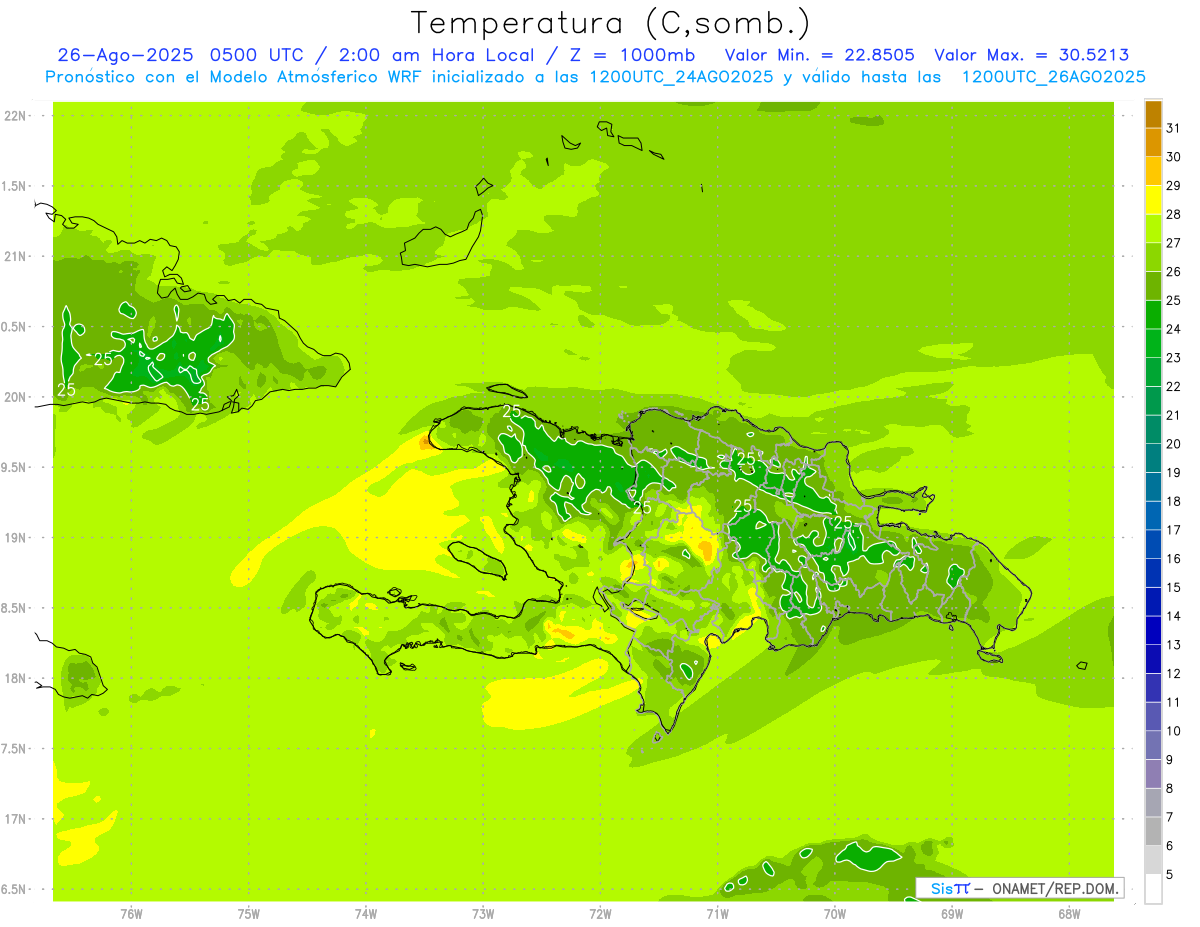Click the "21N" latitude label

coord(16,257)
